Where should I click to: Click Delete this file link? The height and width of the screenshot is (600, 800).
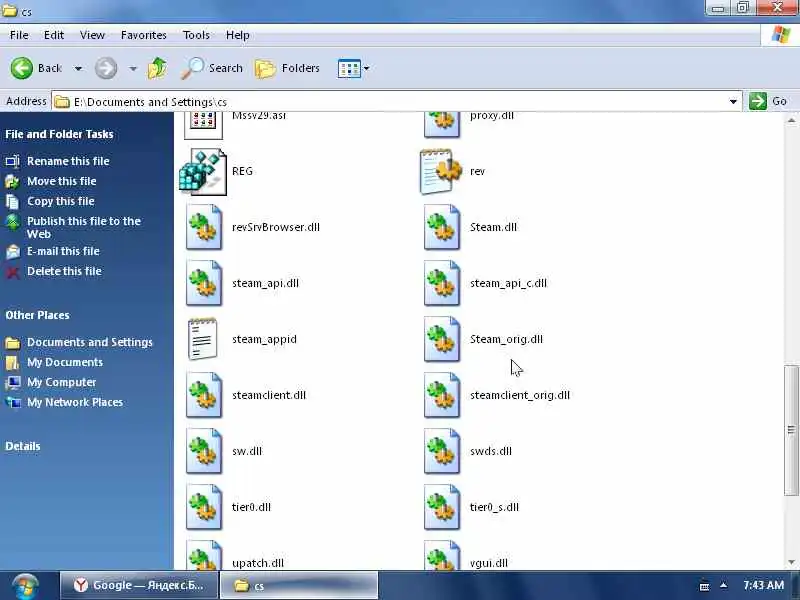tap(64, 271)
